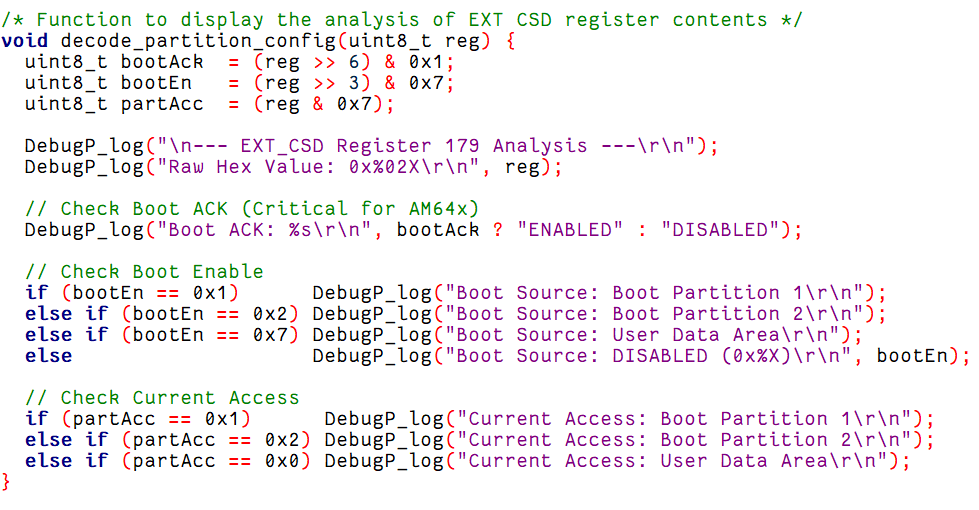Click the "Check Boot ACK" comment
Viewport: 979px width, 510px height.
tap(252, 208)
